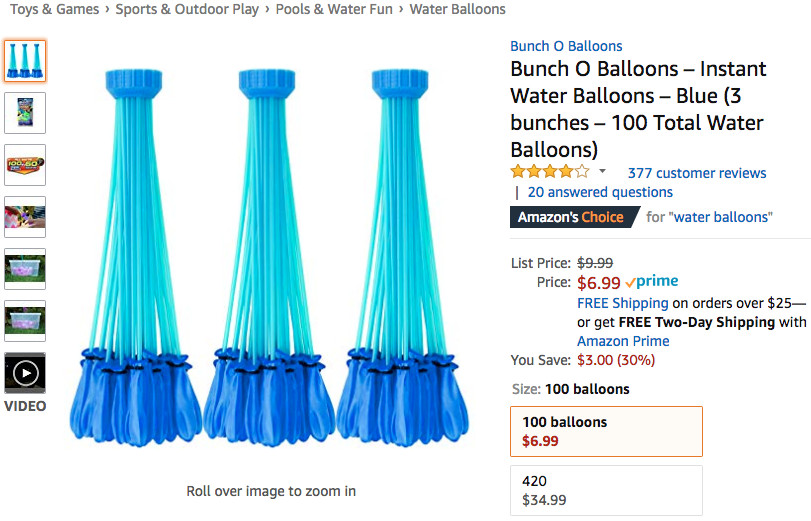Click the star rating icons
The image size is (811, 521).
(550, 172)
